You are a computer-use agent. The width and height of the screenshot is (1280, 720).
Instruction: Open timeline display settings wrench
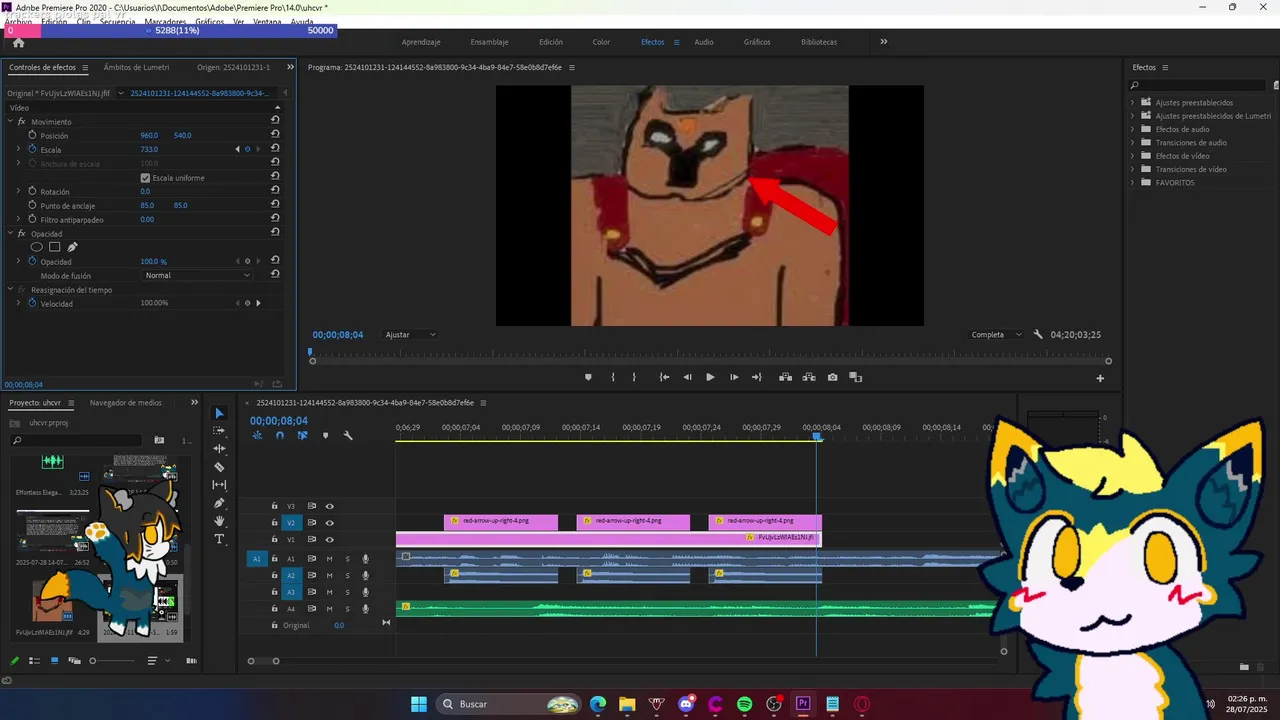[x=348, y=435]
